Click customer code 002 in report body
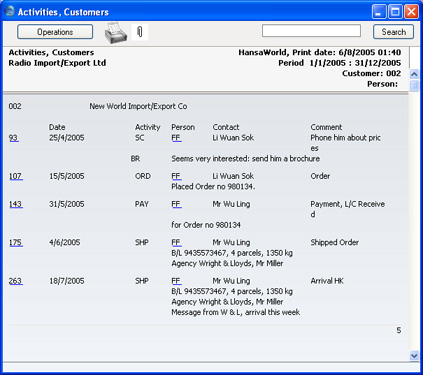 point(15,106)
